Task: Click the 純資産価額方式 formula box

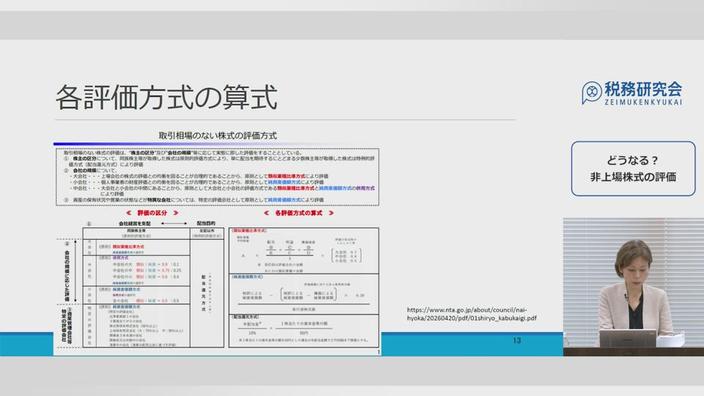Action: [304, 294]
